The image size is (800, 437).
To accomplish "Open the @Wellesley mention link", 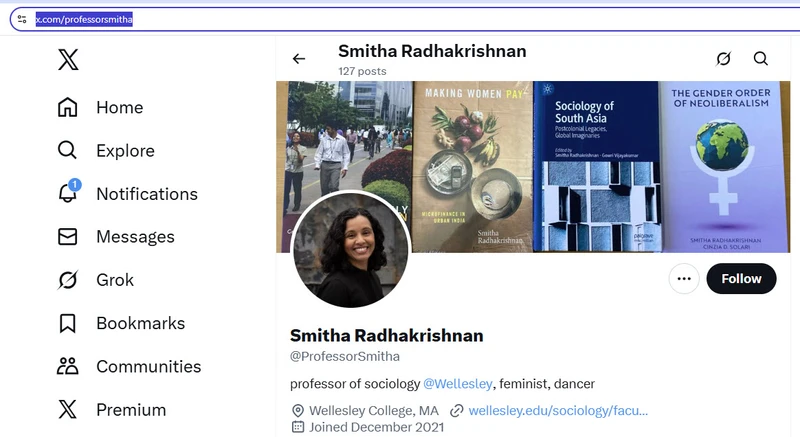I will tap(458, 383).
